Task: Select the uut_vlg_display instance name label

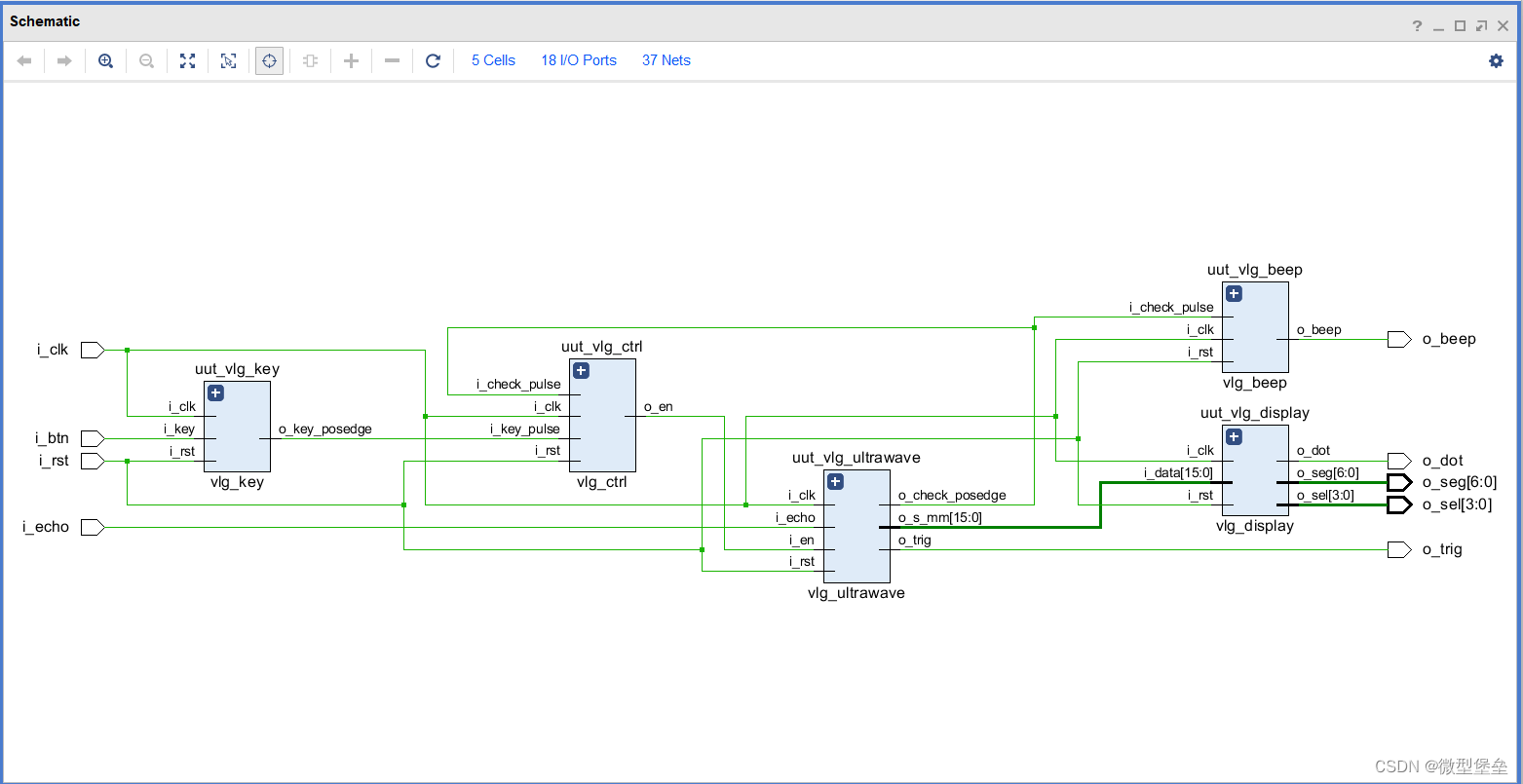Action: 1255,413
